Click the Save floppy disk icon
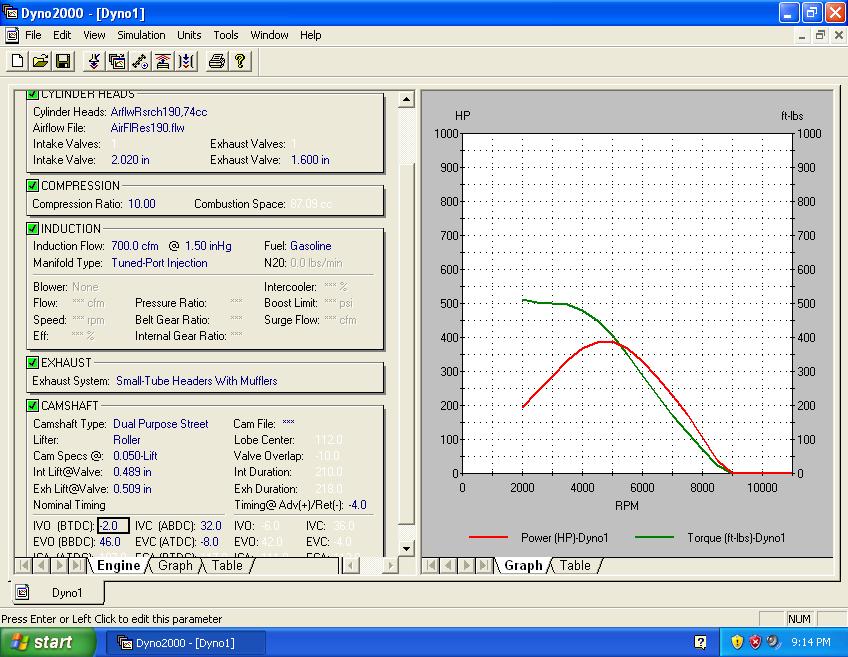Viewport: 848px width, 657px height. tap(62, 62)
